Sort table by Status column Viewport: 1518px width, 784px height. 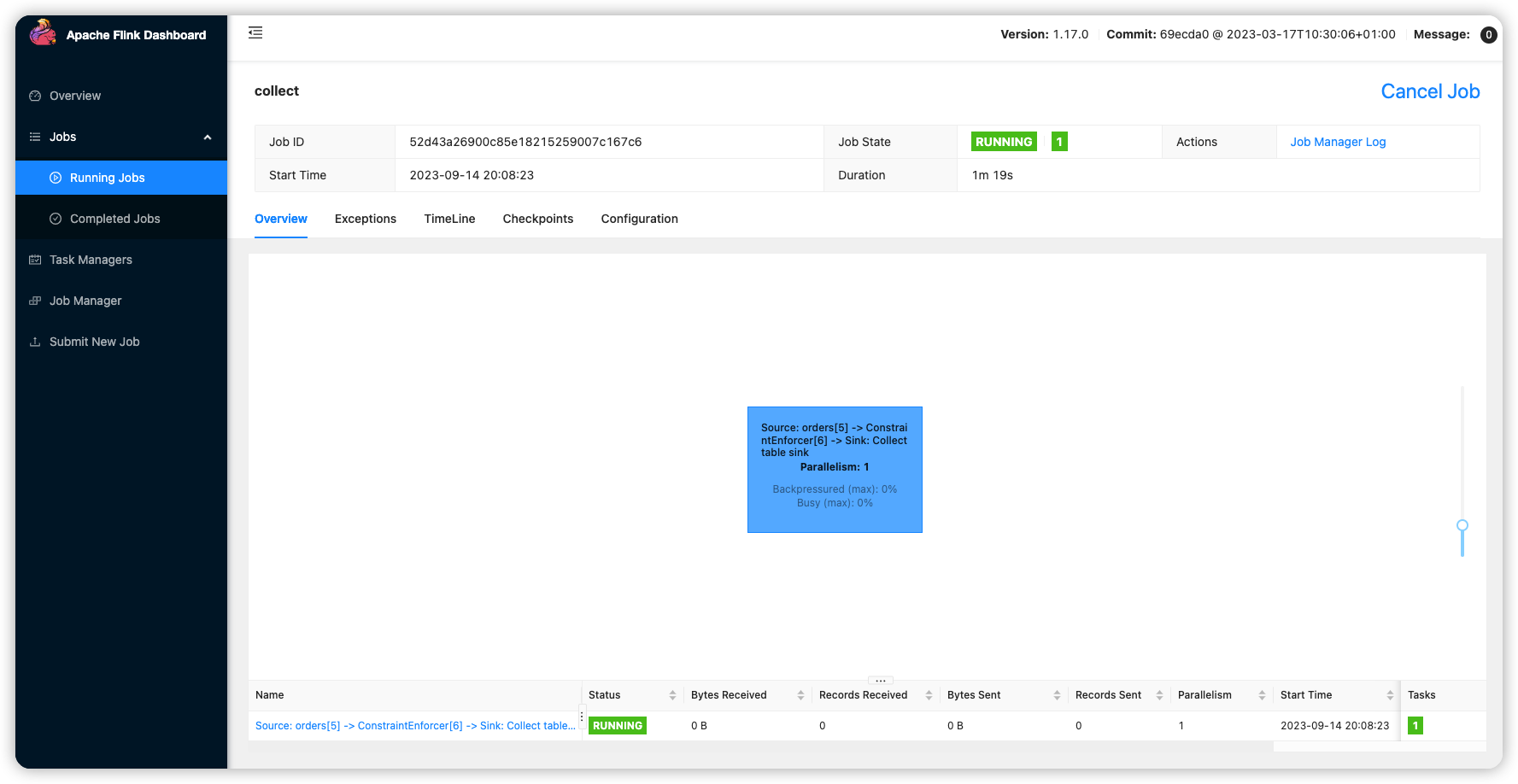point(672,695)
